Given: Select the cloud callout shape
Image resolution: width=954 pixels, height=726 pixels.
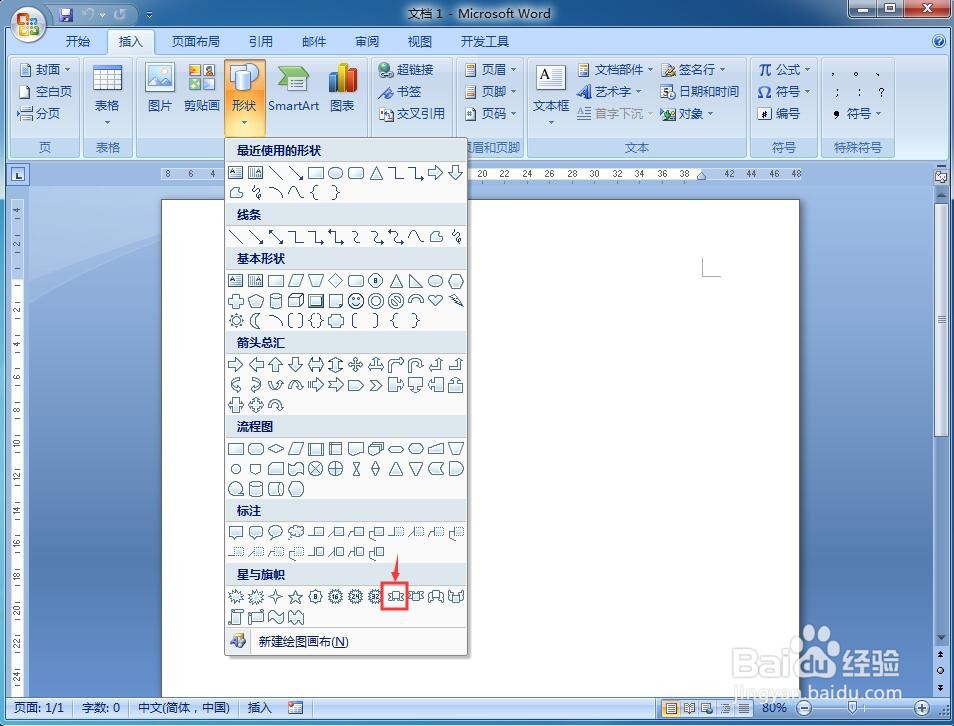Looking at the screenshot, I should [x=295, y=532].
